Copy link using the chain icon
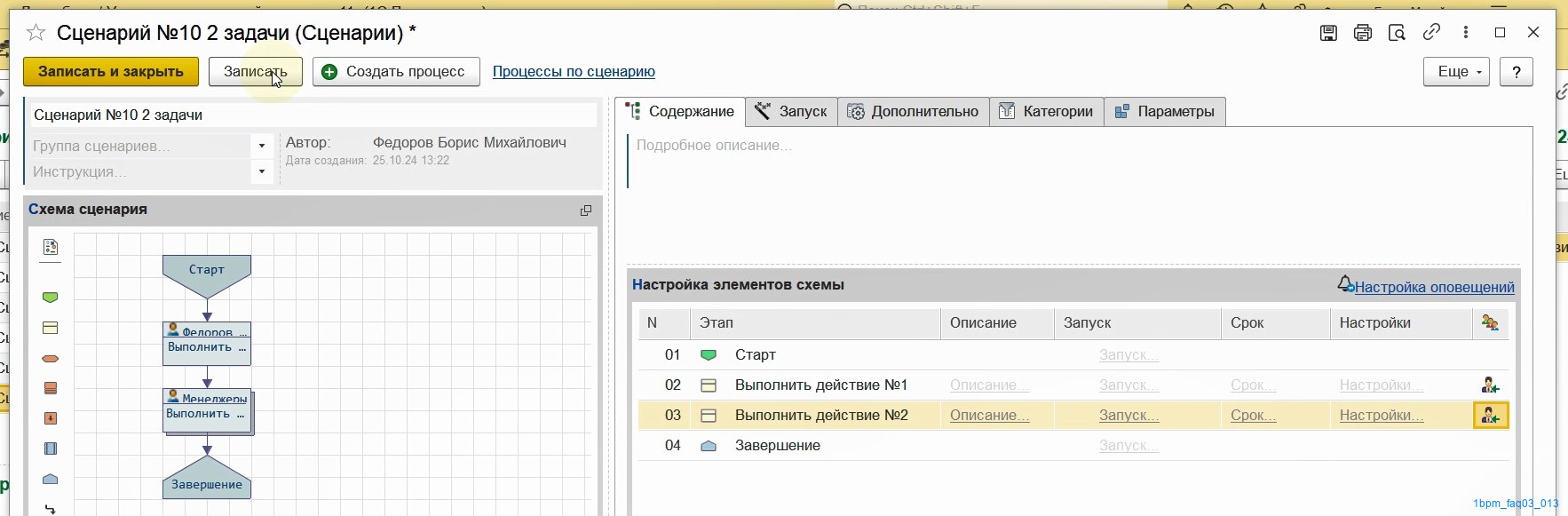Screen dimensions: 1568x516 point(1431,32)
